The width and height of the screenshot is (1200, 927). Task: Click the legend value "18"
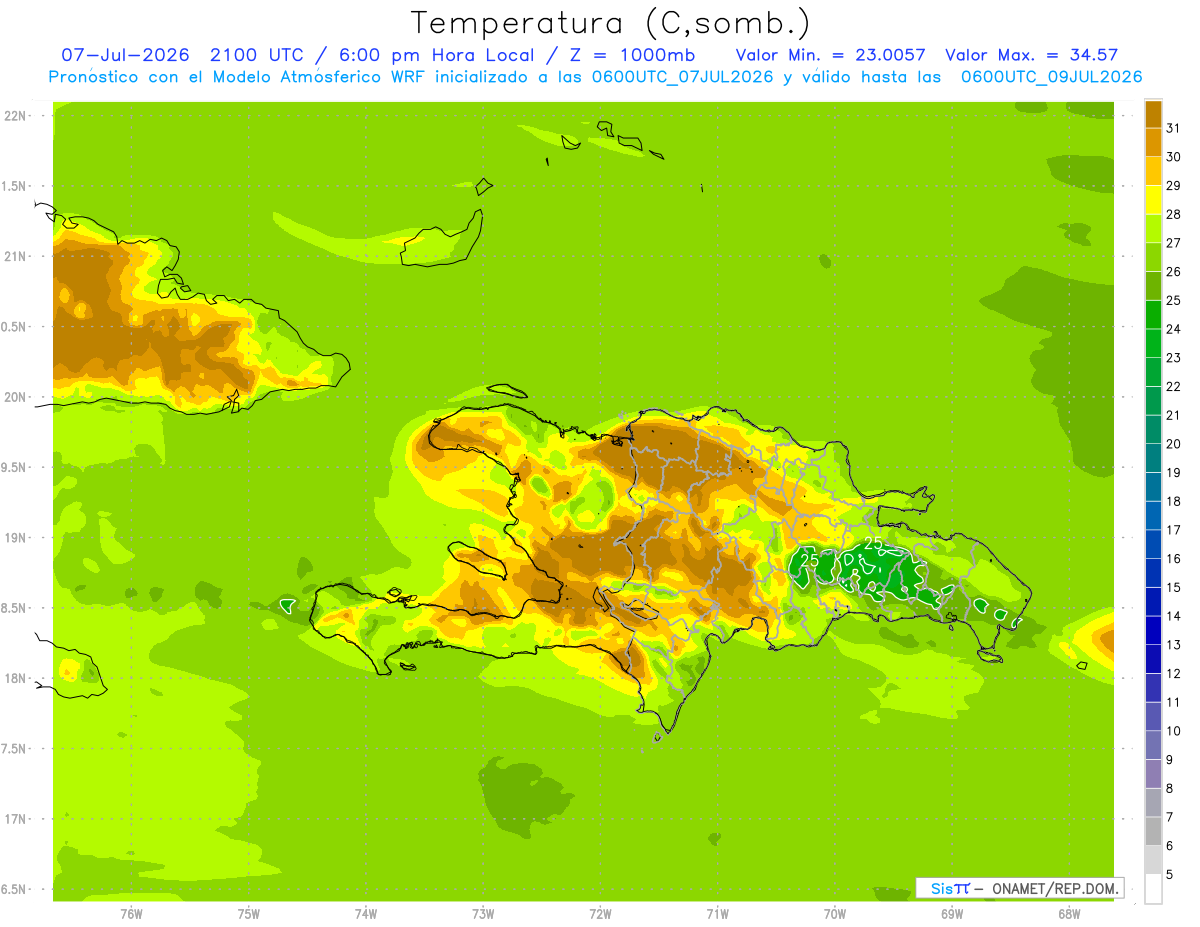1174,501
